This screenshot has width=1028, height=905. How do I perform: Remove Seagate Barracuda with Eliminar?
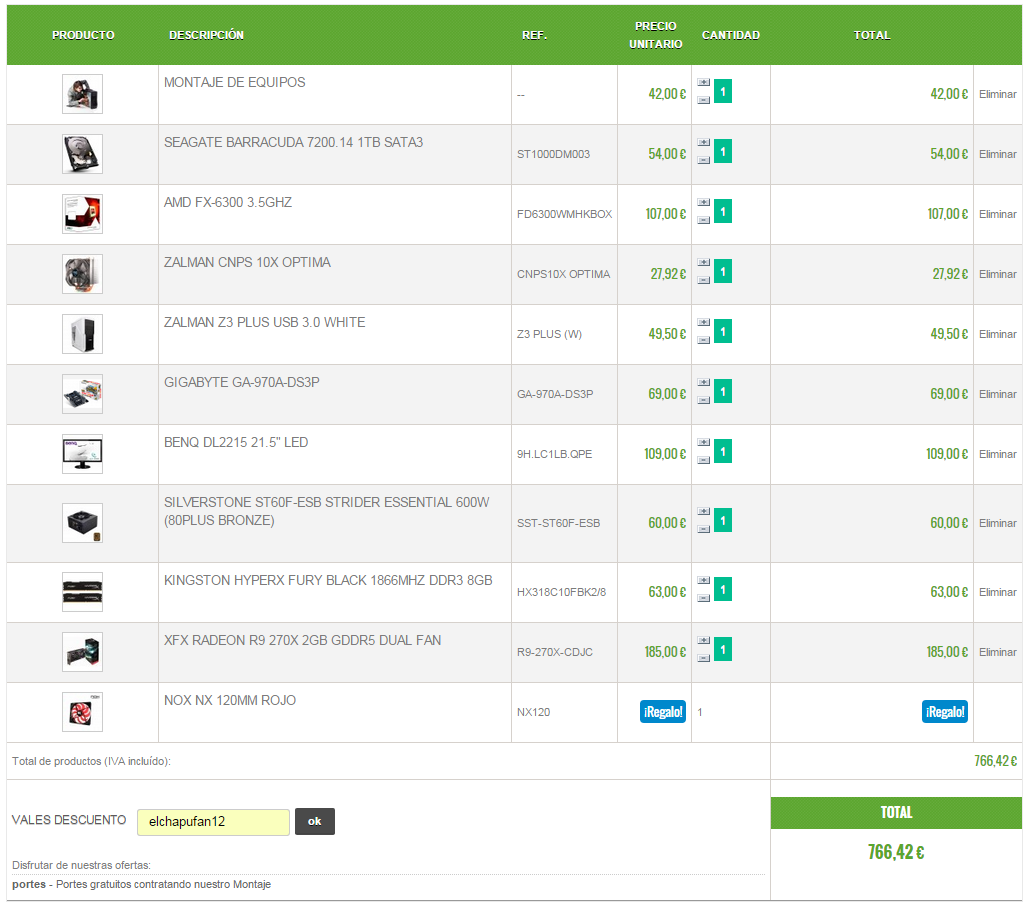click(x=997, y=154)
